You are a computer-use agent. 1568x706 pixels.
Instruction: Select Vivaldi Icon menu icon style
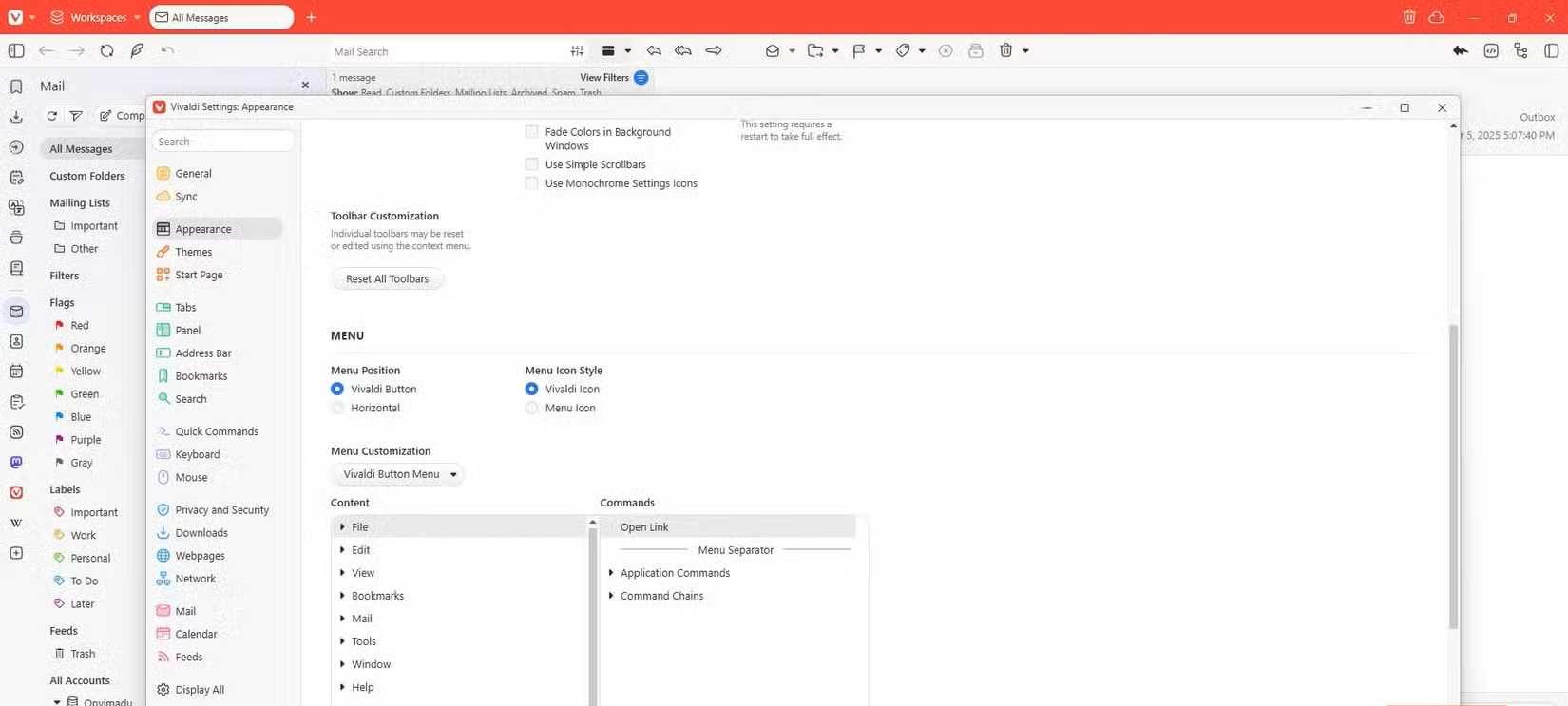click(x=532, y=389)
